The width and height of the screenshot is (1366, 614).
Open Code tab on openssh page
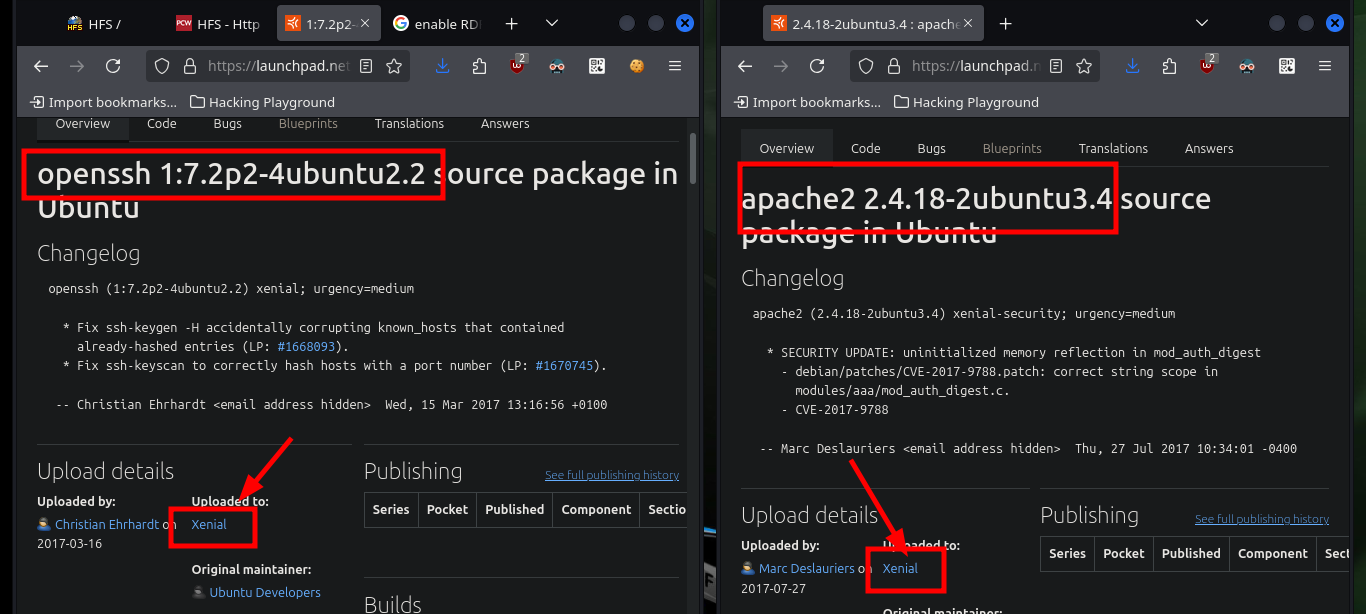coord(162,124)
